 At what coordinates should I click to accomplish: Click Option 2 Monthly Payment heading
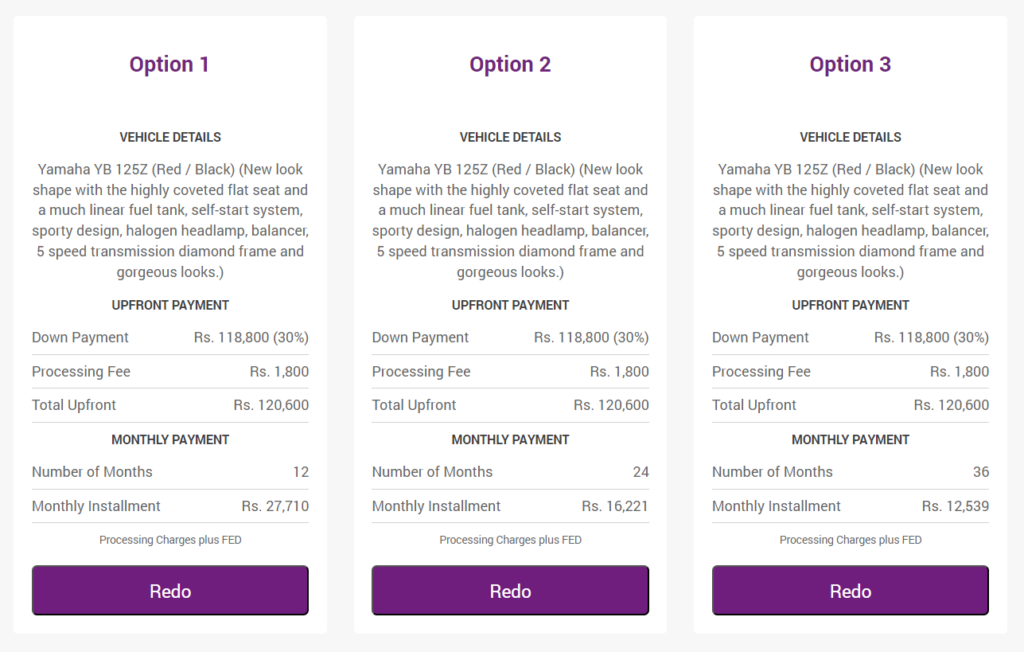point(510,440)
